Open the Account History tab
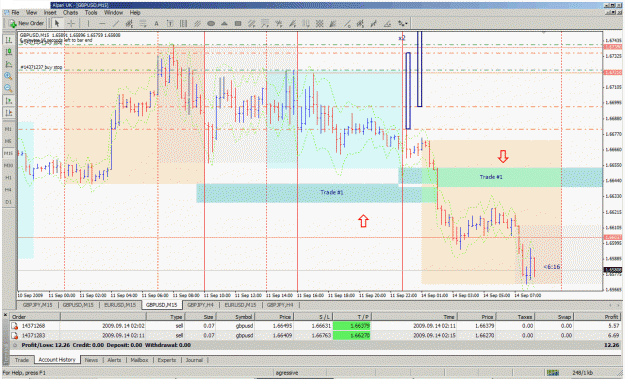The height and width of the screenshot is (379, 625). click(x=57, y=359)
